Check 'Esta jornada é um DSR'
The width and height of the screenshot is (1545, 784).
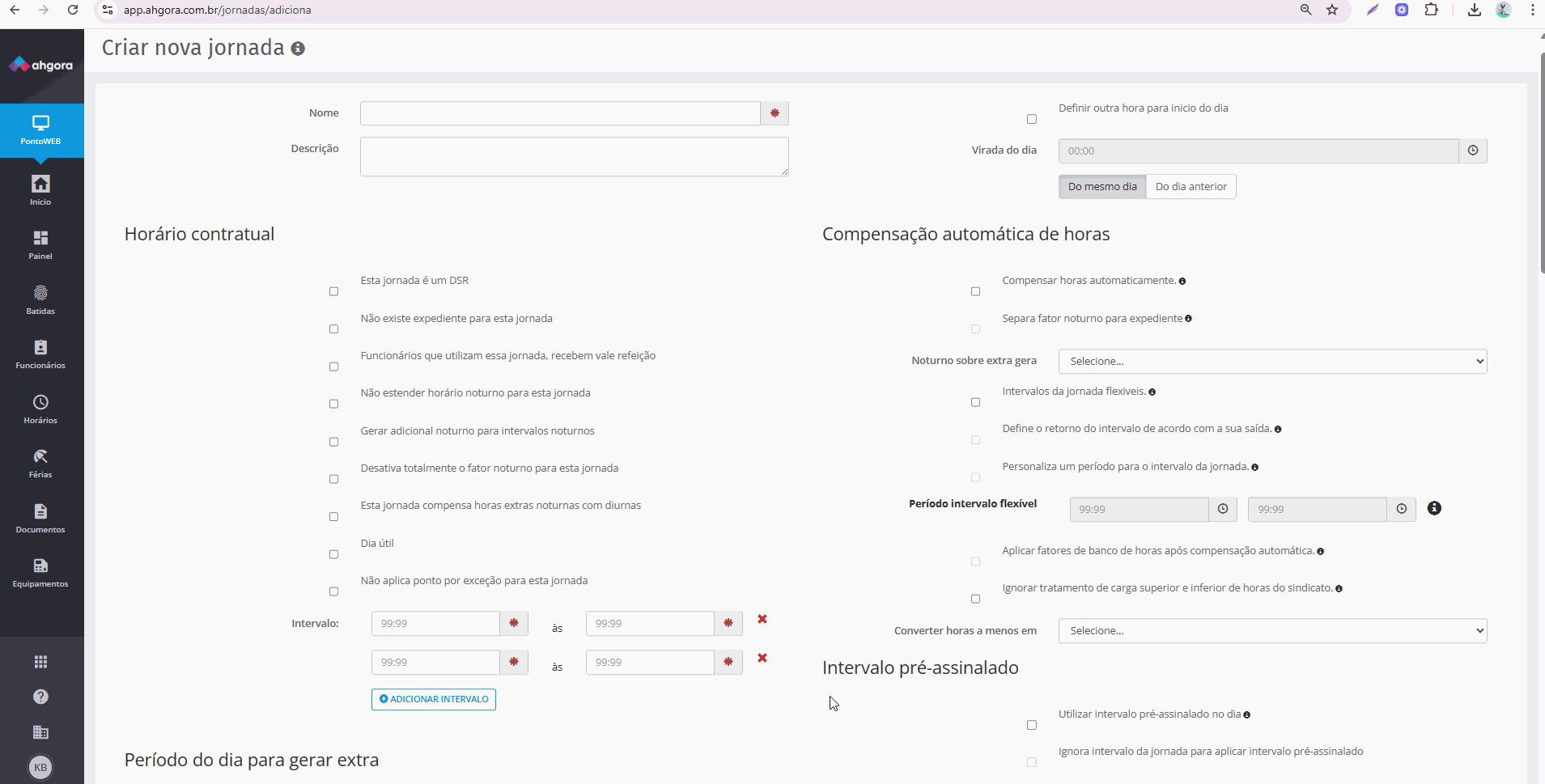333,291
